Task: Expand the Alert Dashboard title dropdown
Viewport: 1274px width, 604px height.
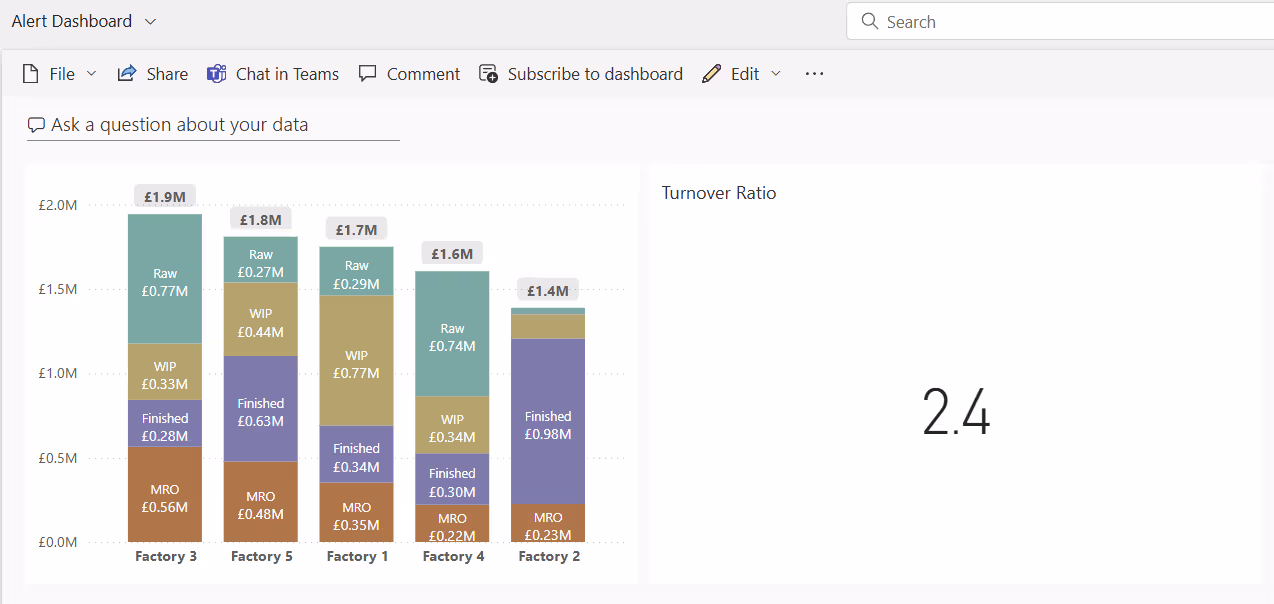Action: [150, 21]
